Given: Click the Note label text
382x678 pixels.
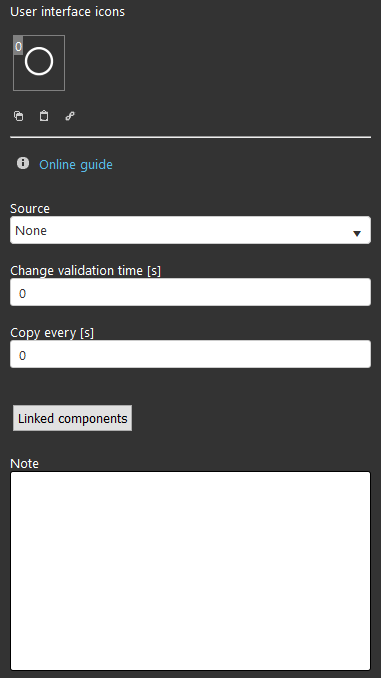Looking at the screenshot, I should [24, 464].
